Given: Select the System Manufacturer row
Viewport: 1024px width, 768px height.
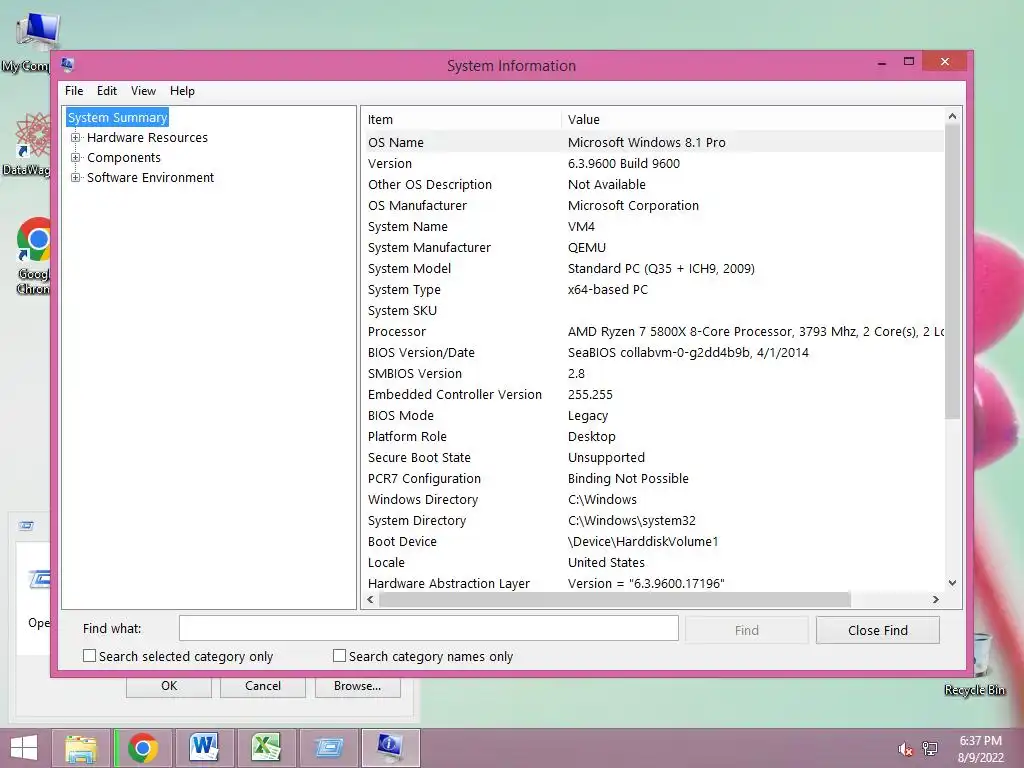Looking at the screenshot, I should [653, 248].
